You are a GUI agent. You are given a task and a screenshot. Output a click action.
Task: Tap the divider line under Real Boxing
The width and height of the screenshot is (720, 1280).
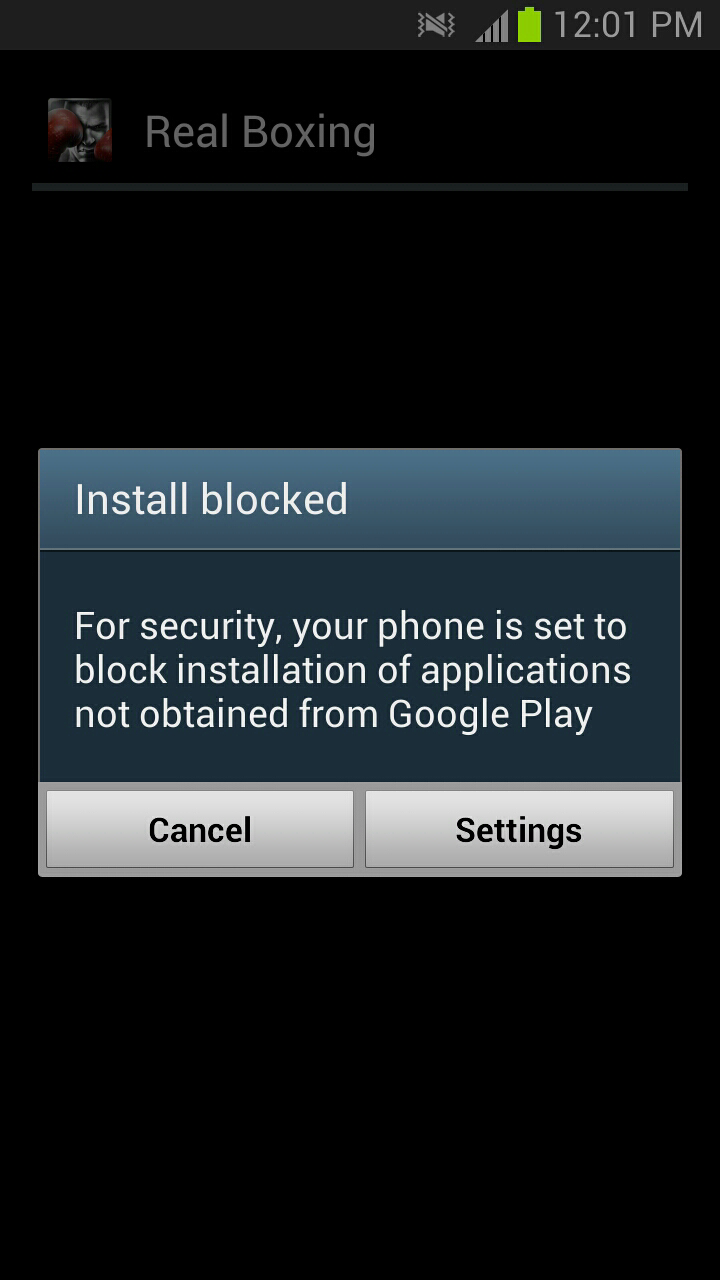360,187
